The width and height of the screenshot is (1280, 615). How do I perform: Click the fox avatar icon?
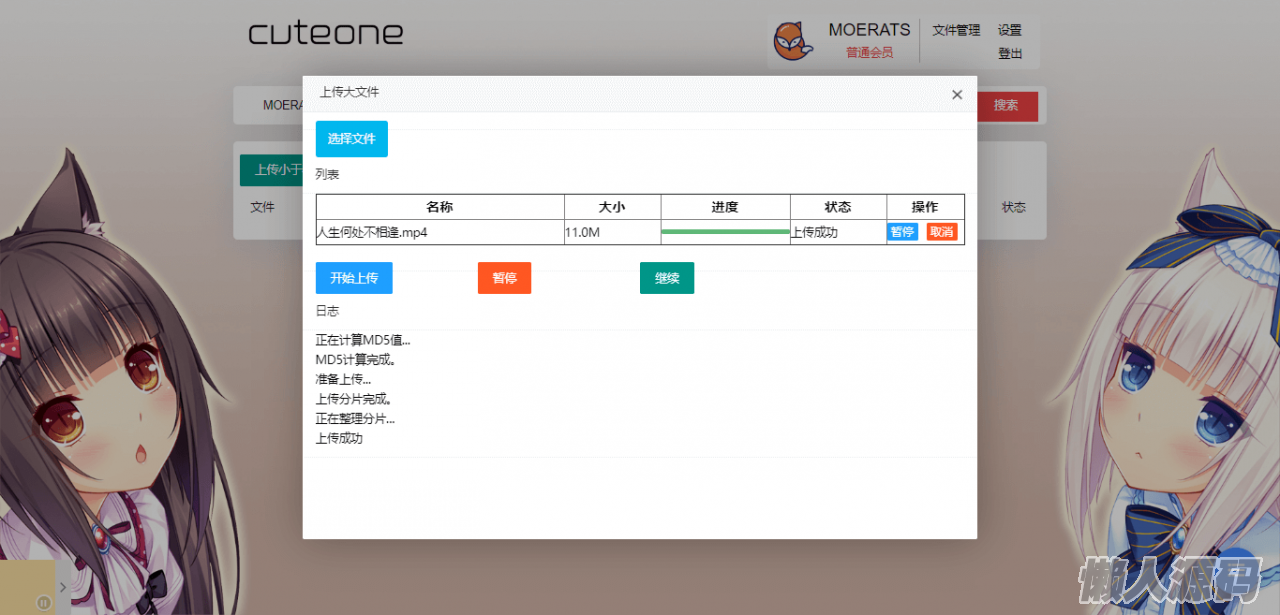(x=793, y=41)
